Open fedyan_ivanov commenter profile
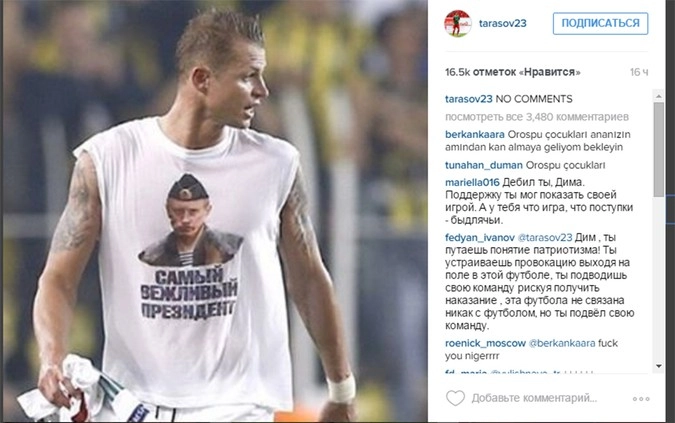This screenshot has height=423, width=675. (x=480, y=238)
